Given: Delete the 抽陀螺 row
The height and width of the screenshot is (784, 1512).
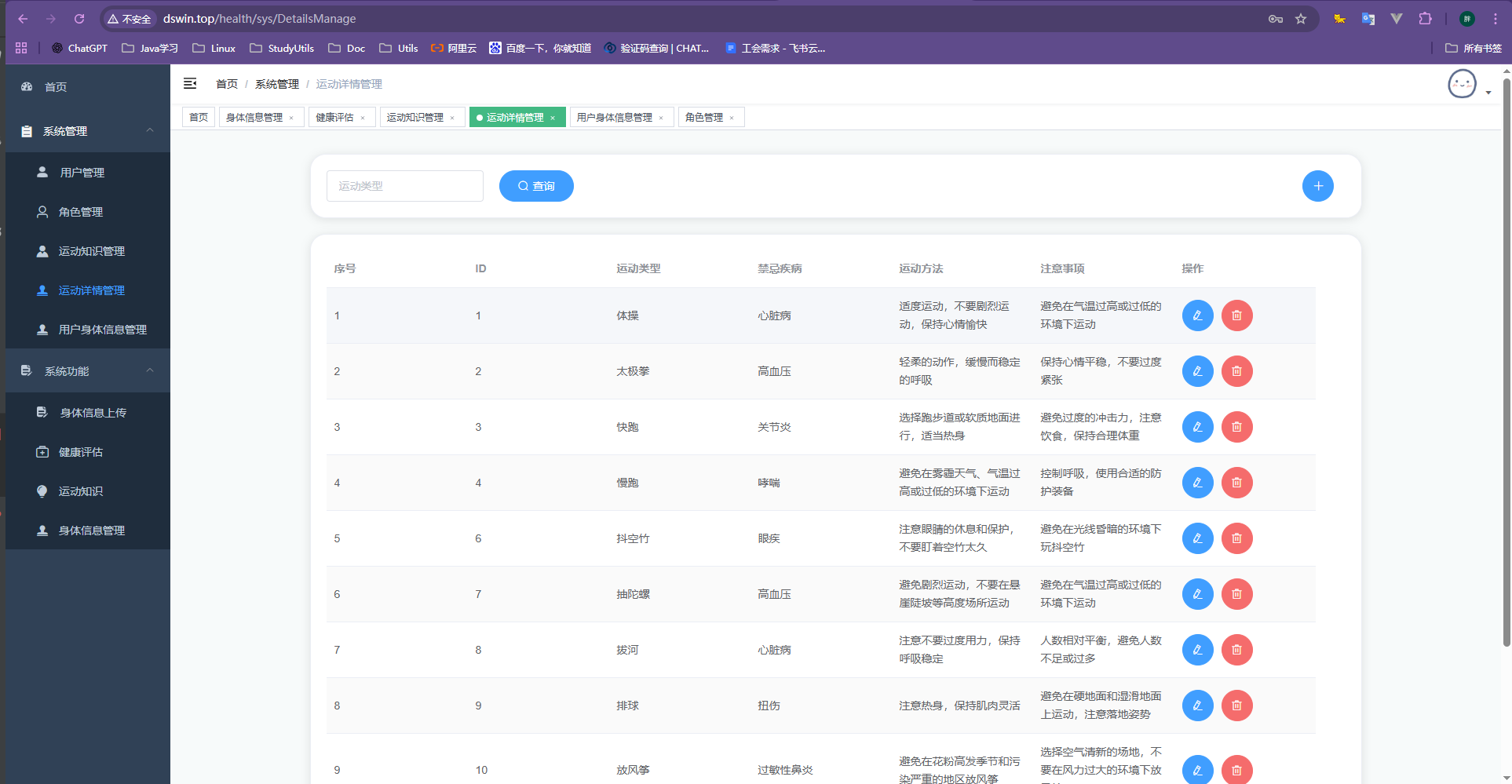Looking at the screenshot, I should (1236, 594).
